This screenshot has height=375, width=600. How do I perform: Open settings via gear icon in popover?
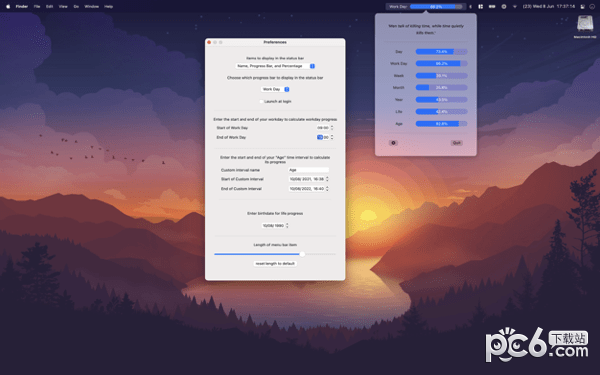(x=393, y=143)
